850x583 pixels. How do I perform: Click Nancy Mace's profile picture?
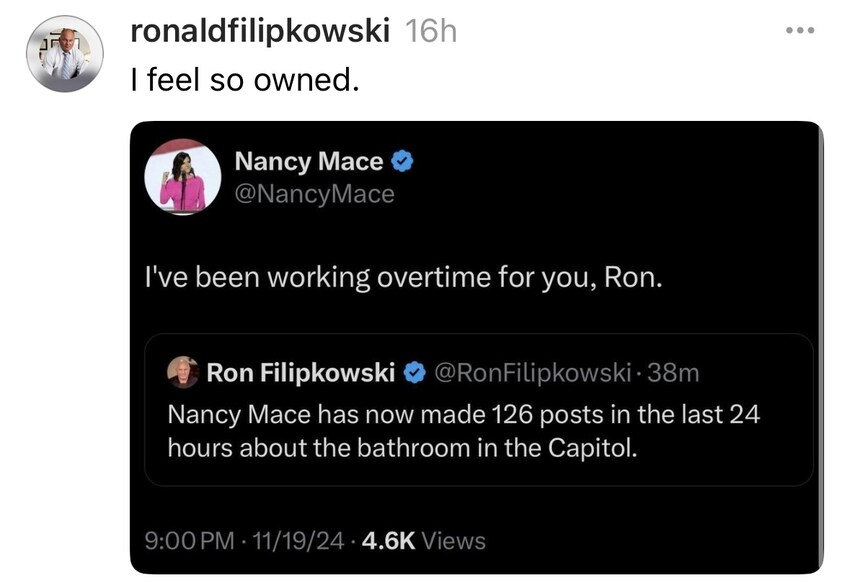coord(182,177)
